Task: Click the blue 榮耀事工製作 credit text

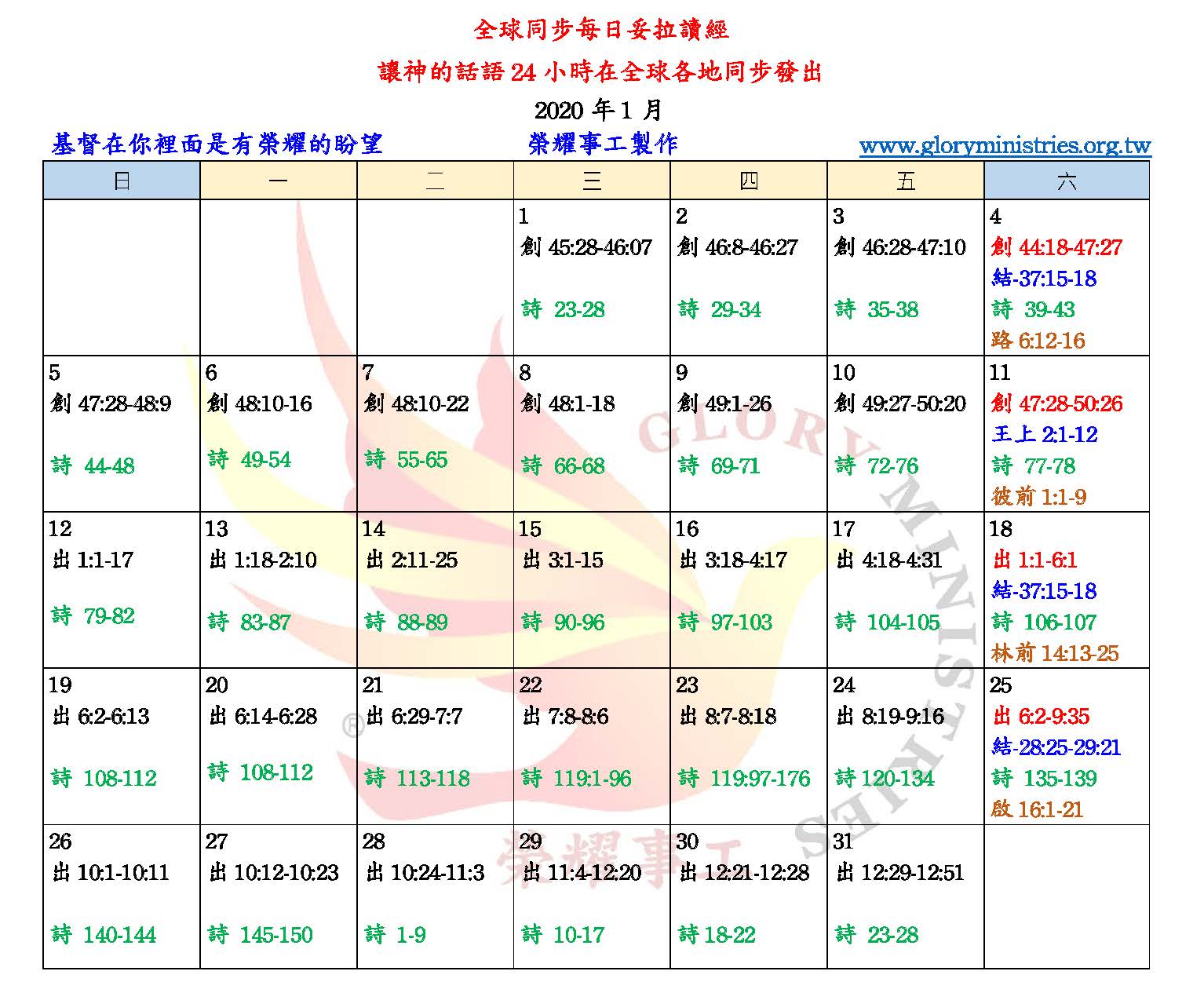Action: [x=603, y=144]
